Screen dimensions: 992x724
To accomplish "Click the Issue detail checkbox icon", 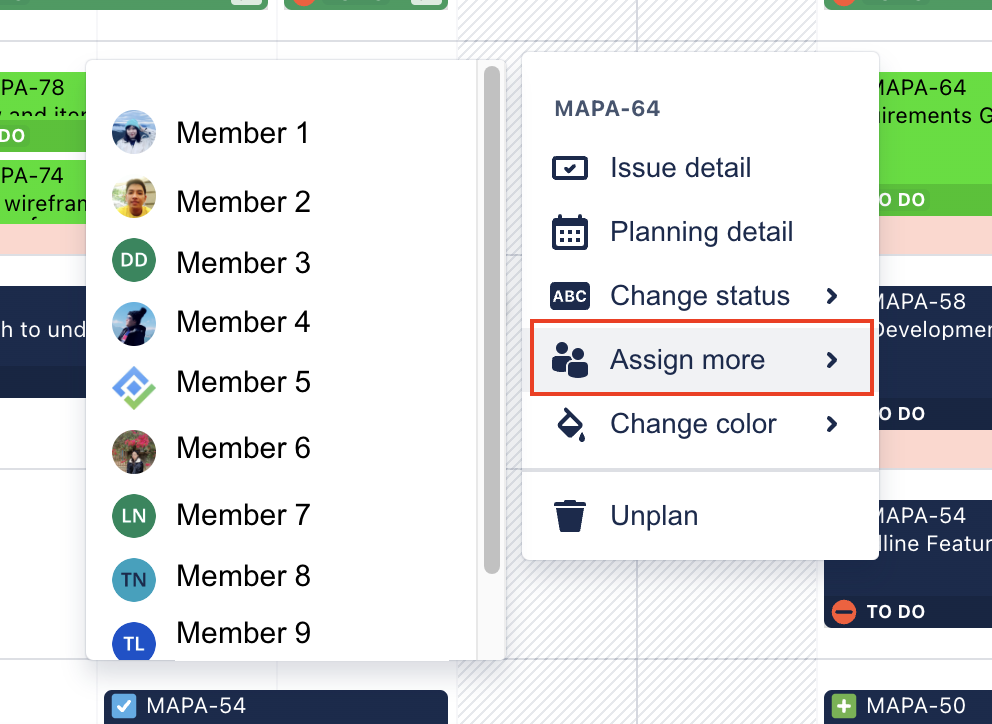I will tap(569, 168).
